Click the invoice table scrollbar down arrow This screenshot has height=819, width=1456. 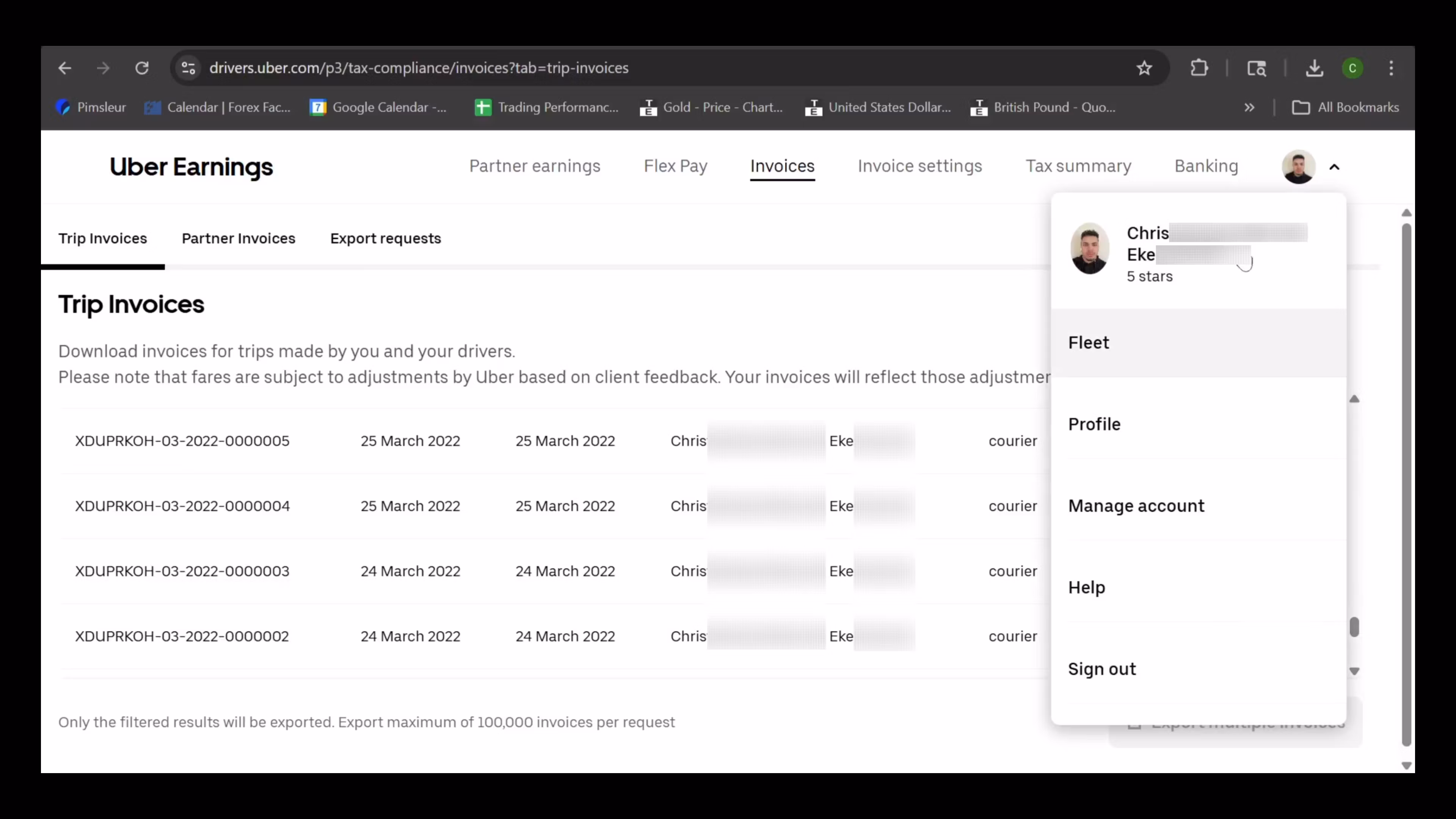coord(1354,671)
